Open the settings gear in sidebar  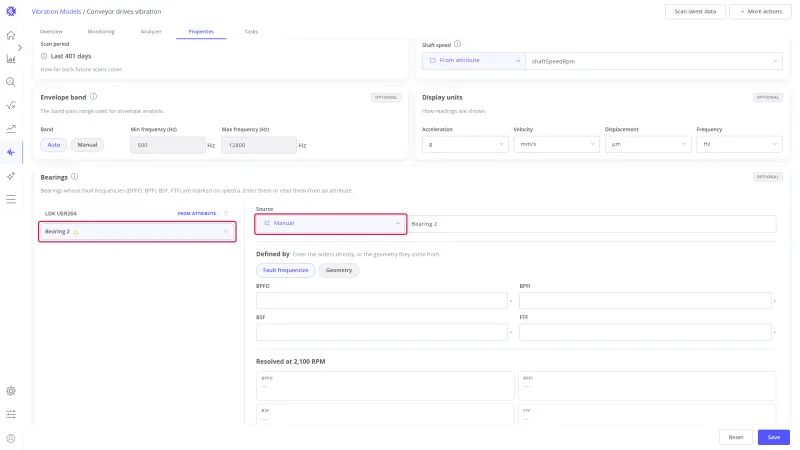coord(11,391)
